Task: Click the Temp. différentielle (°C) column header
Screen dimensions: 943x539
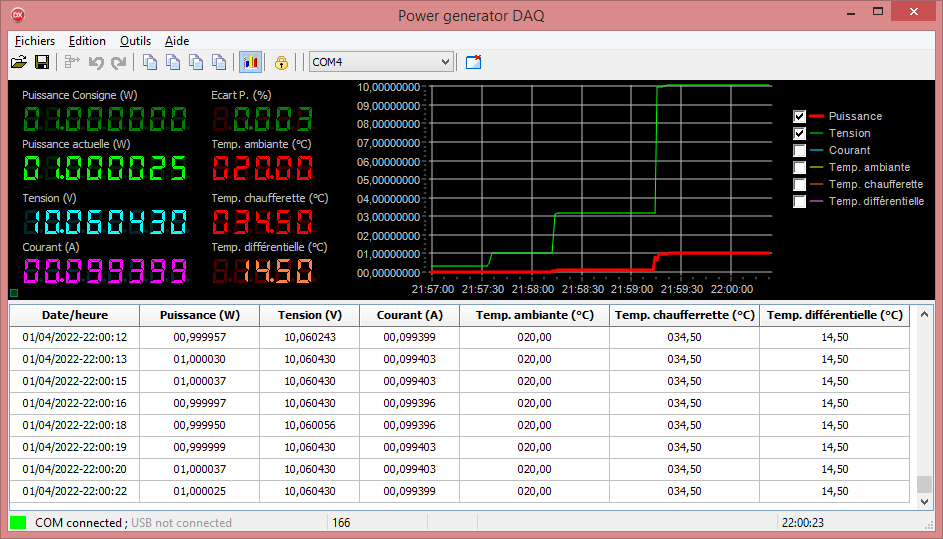Action: [835, 315]
